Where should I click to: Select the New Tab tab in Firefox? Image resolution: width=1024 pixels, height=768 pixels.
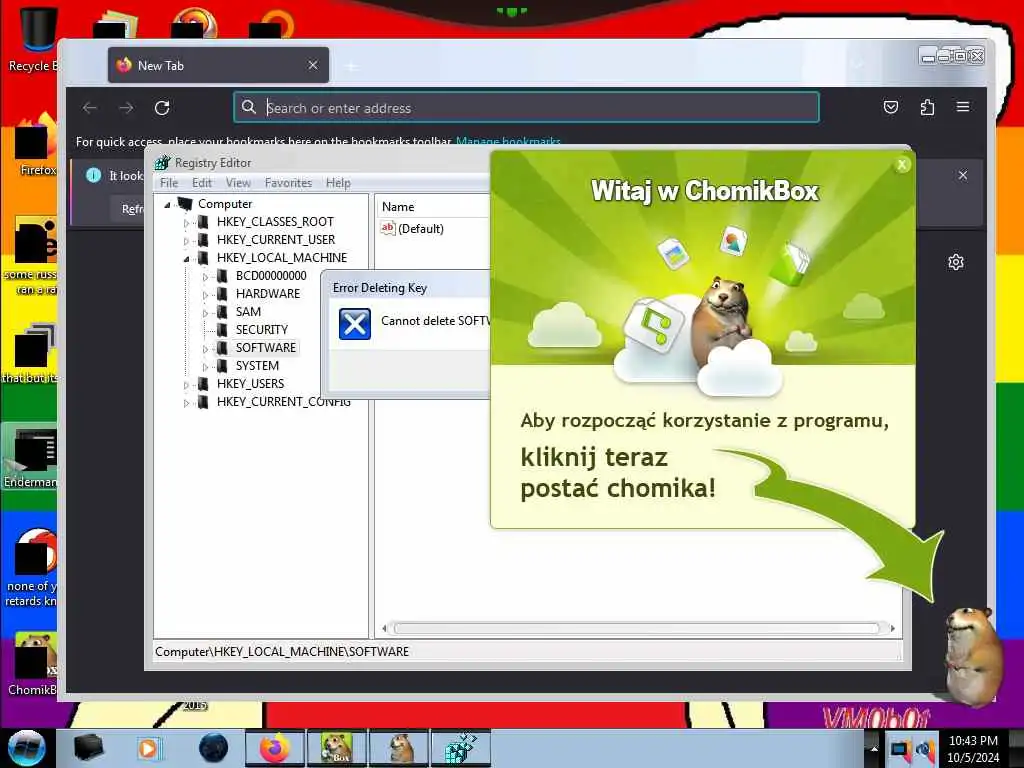218,65
